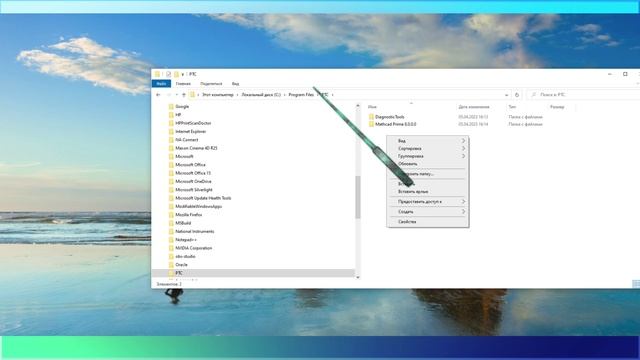Image resolution: width=640 pixels, height=360 pixels.
Task: Click the NVIDIA Corporation folder icon
Action: tap(171, 248)
